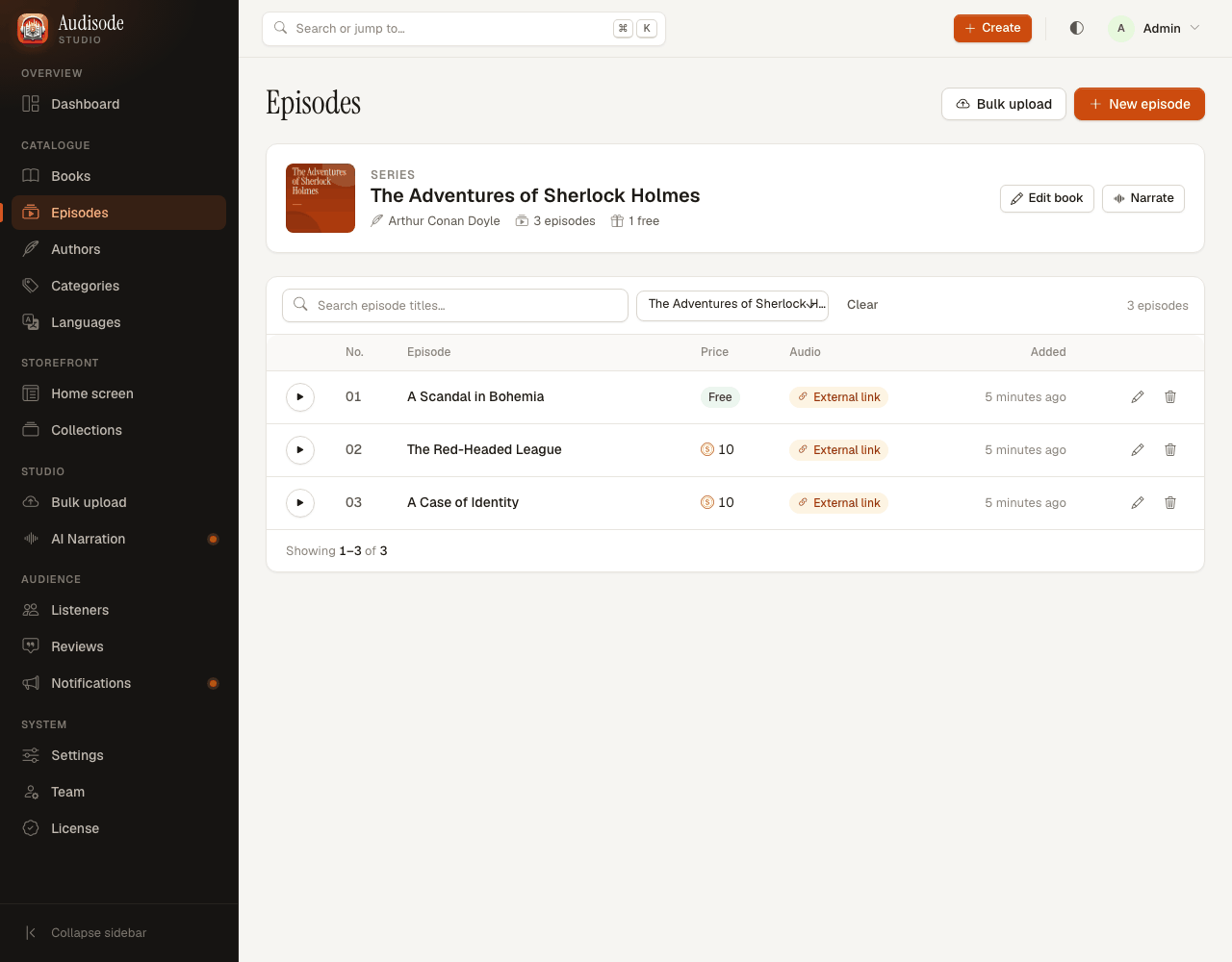Edit A Scandal in Bohemia with pencil icon
The width and height of the screenshot is (1232, 962).
coord(1138,397)
